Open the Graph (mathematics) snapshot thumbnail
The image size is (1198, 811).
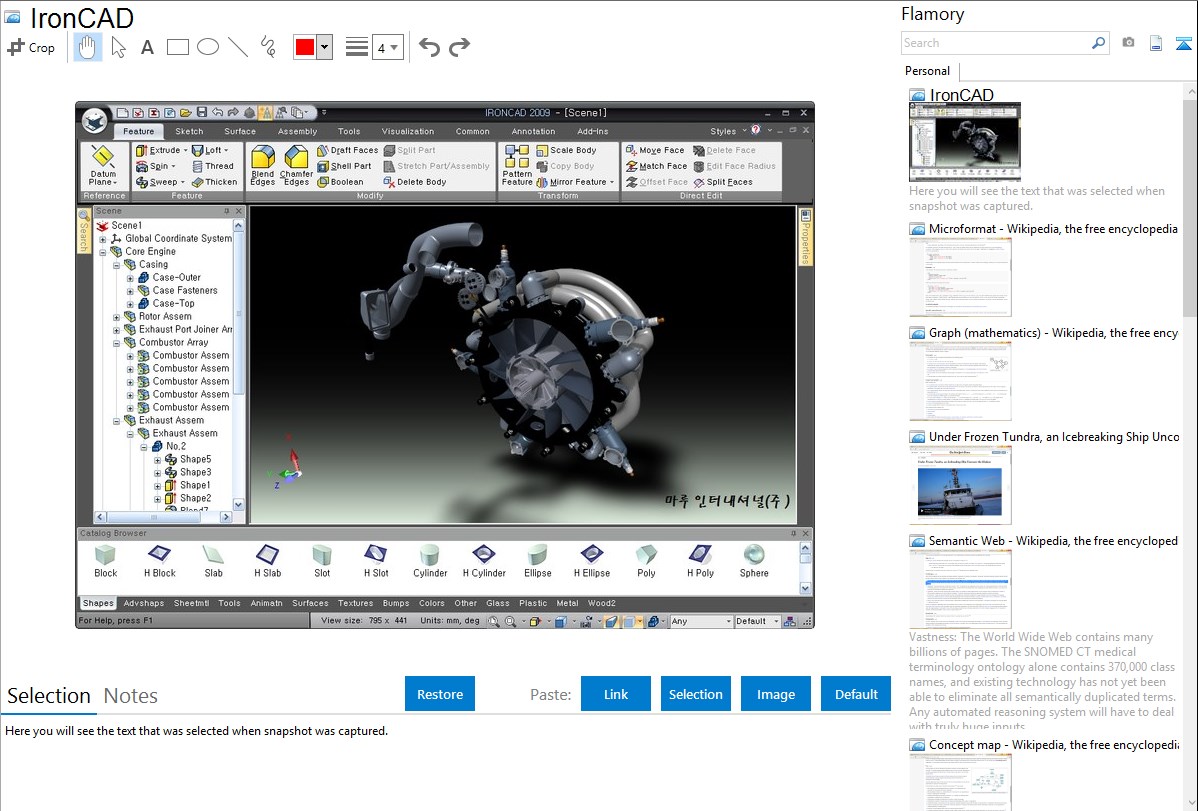[x=960, y=381]
